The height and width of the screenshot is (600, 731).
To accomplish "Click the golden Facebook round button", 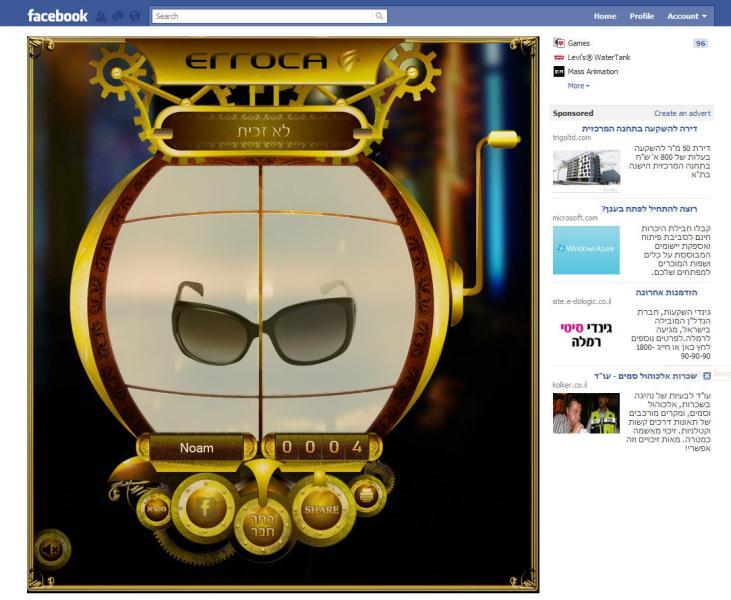I will [205, 507].
